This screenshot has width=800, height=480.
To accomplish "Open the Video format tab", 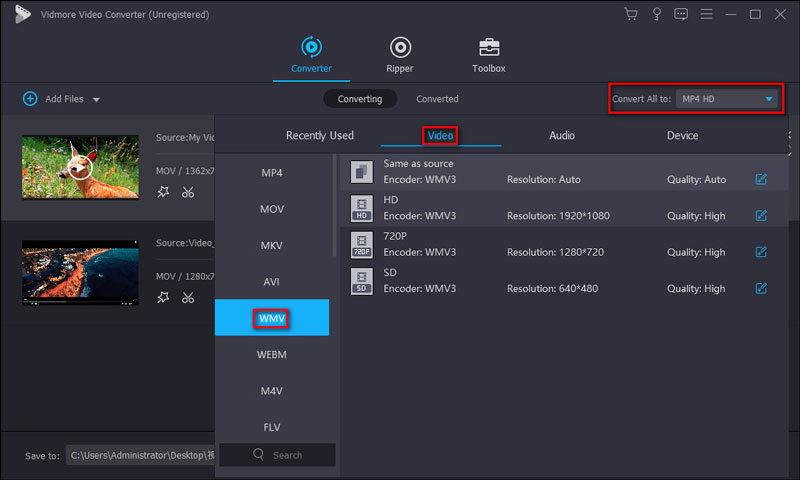I will click(x=440, y=136).
